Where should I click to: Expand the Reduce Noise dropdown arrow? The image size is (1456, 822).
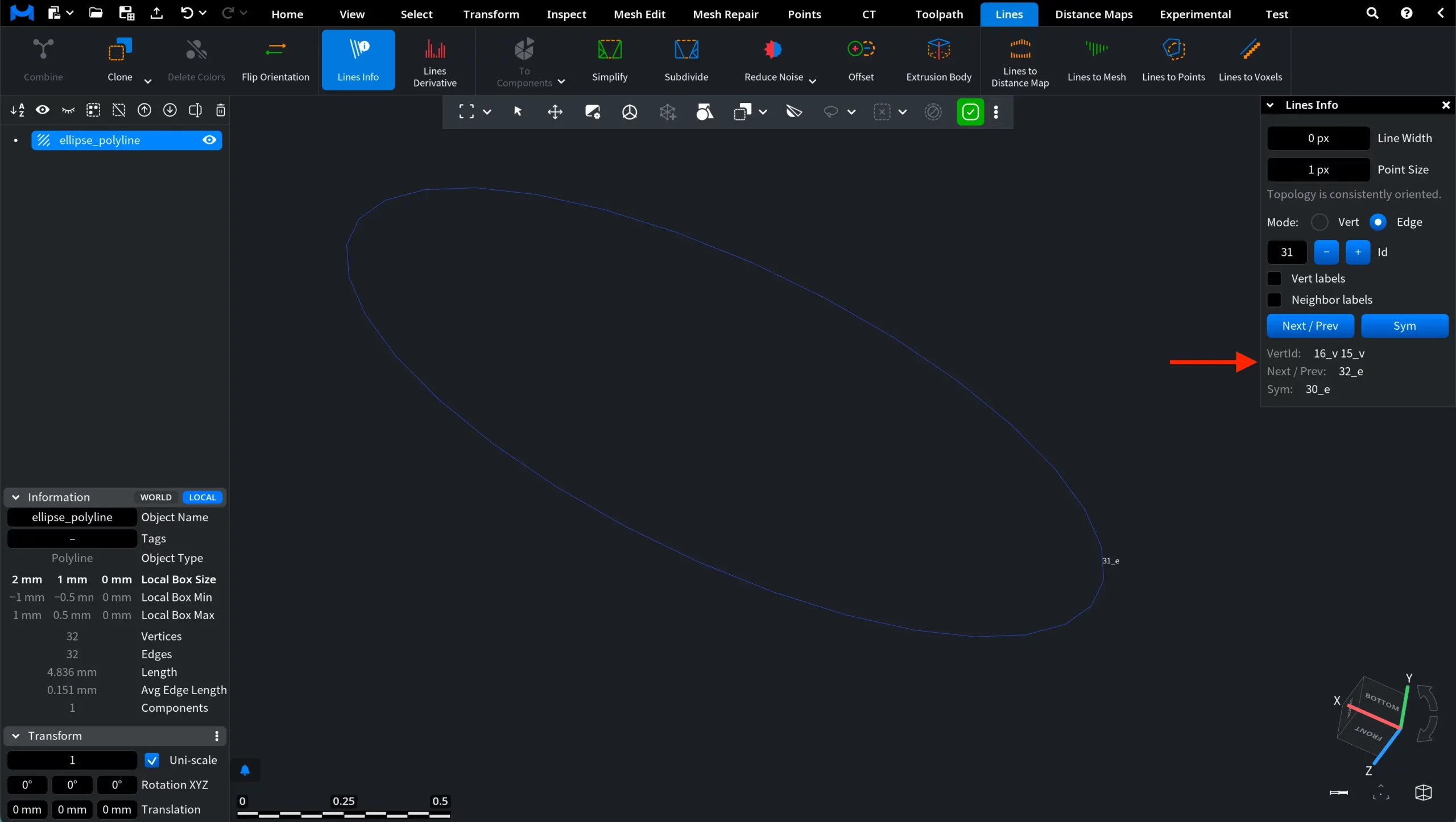click(x=812, y=81)
